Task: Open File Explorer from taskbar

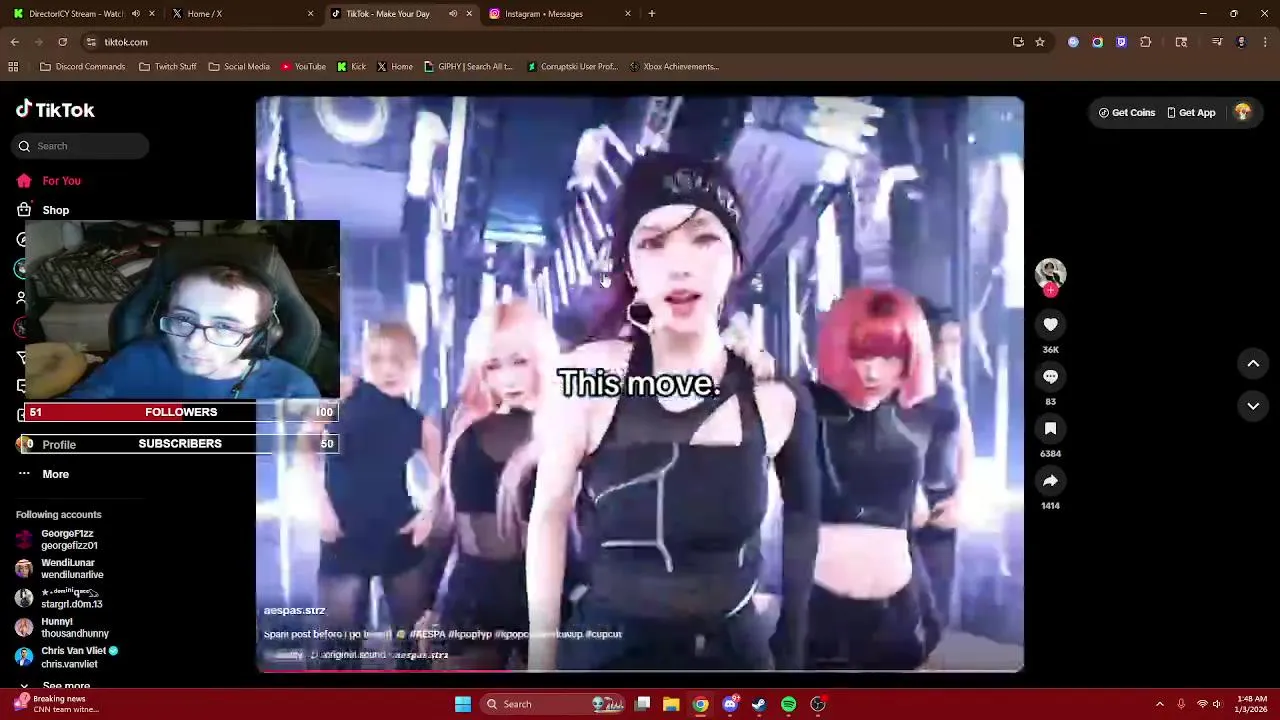Action: [x=671, y=704]
